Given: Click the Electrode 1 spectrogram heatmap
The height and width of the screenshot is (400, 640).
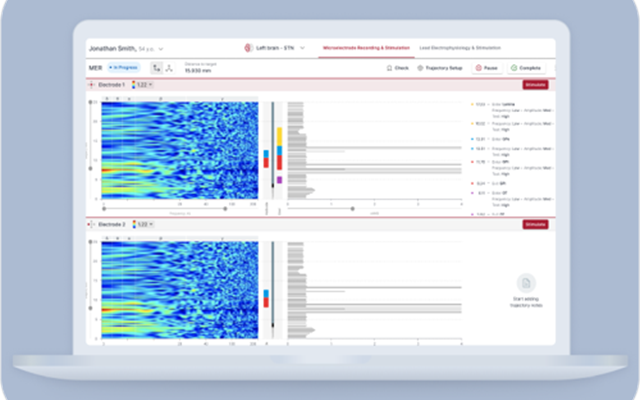Looking at the screenshot, I should click(180, 150).
